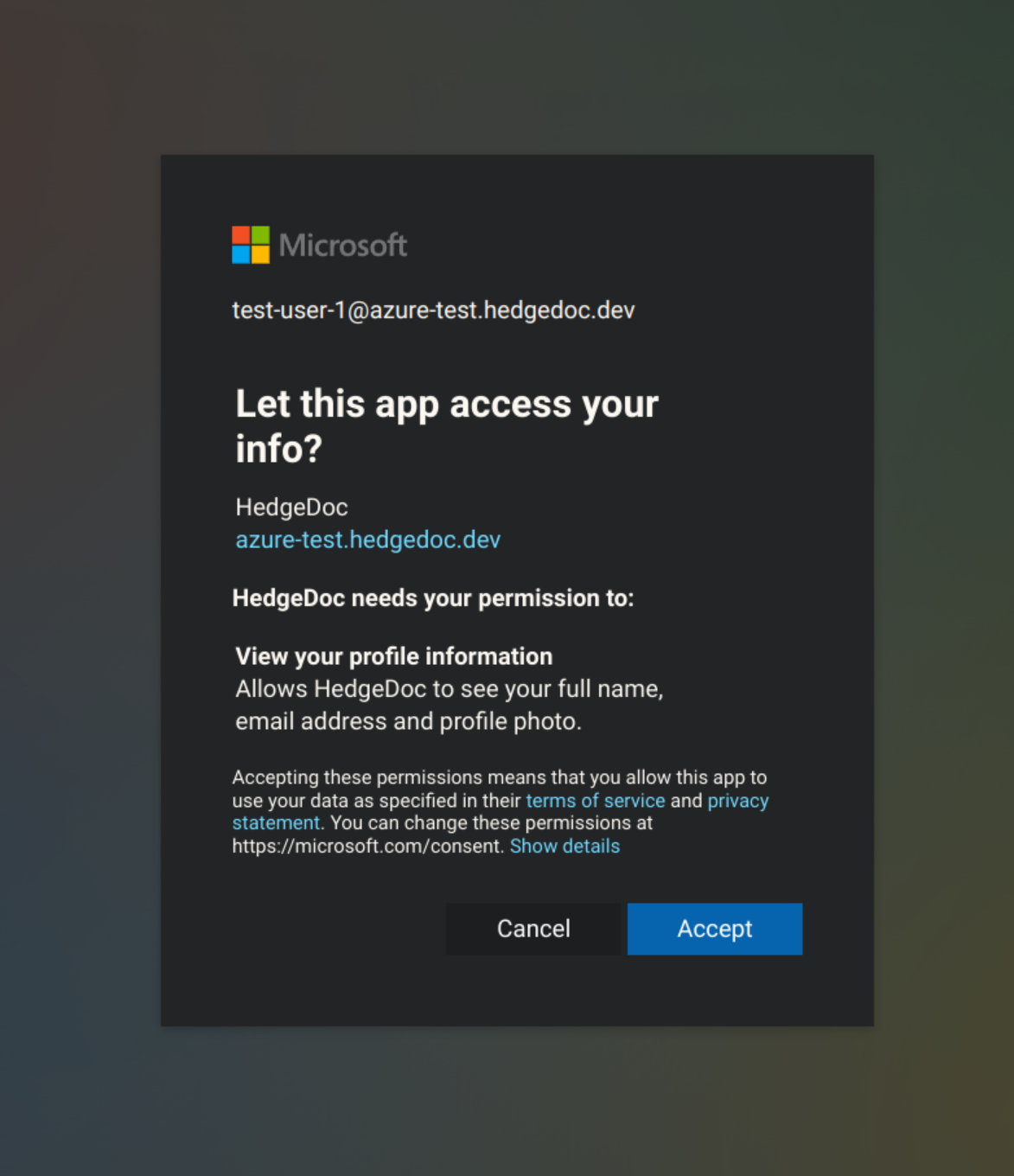Click the blue square of the Microsoft logo

coord(239,254)
